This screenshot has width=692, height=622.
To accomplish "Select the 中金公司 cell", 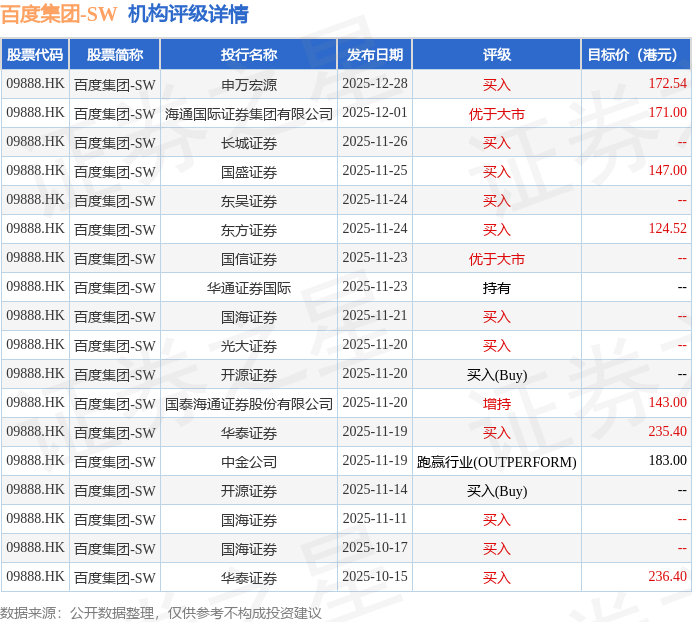I will 249,462.
